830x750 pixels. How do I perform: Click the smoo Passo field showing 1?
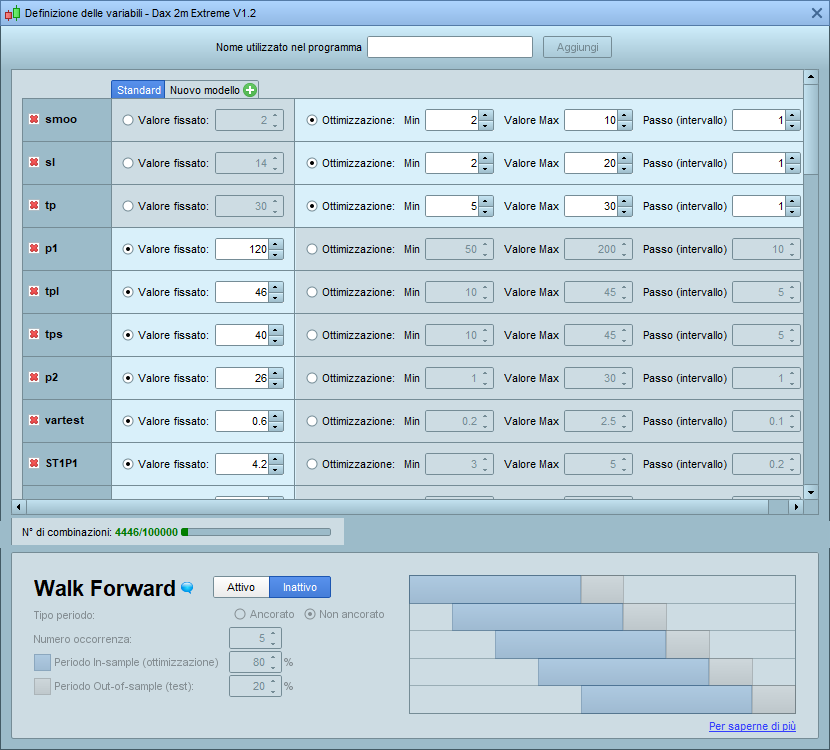click(x=759, y=120)
